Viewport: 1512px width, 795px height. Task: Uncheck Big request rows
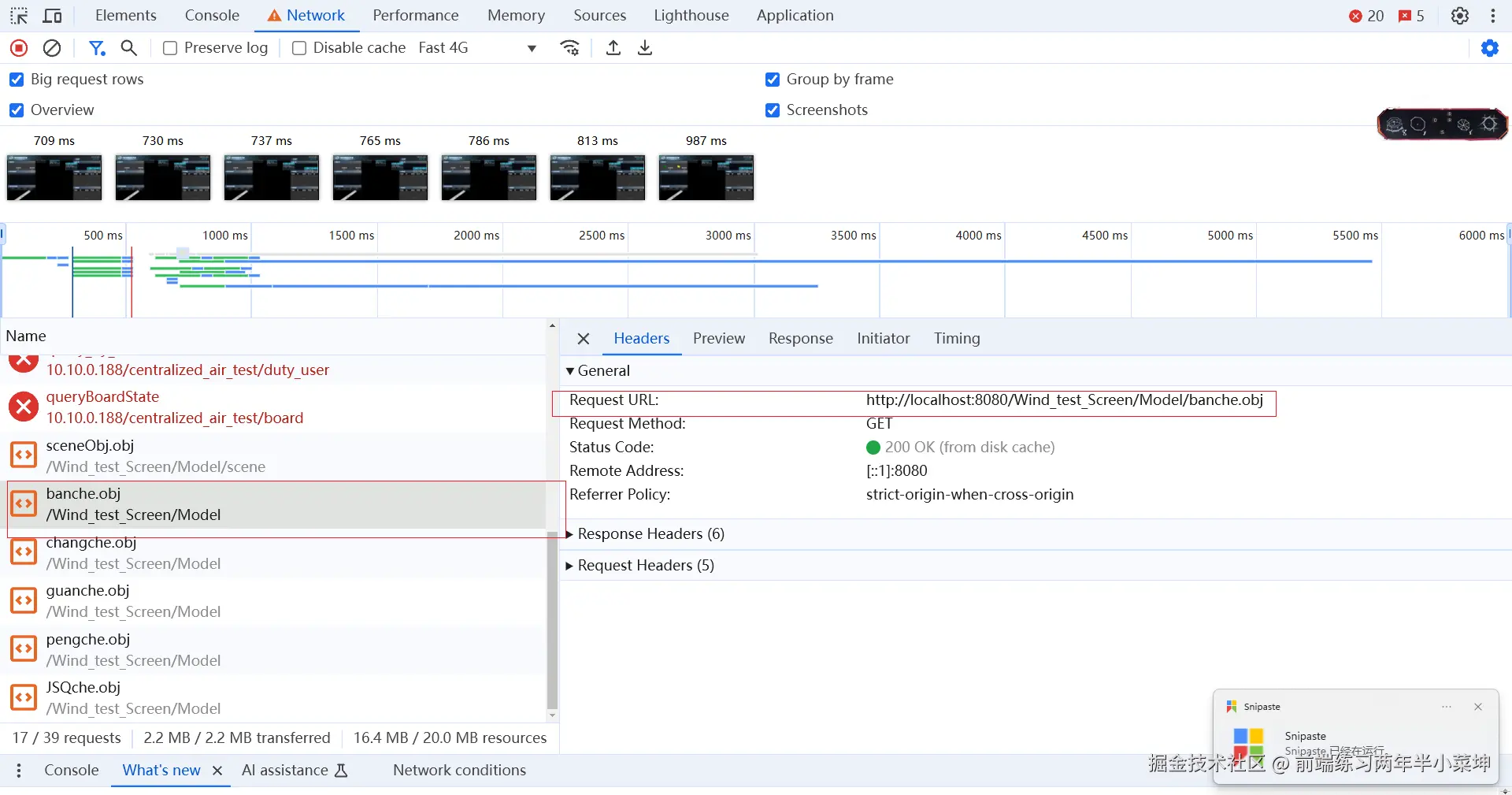(x=17, y=80)
